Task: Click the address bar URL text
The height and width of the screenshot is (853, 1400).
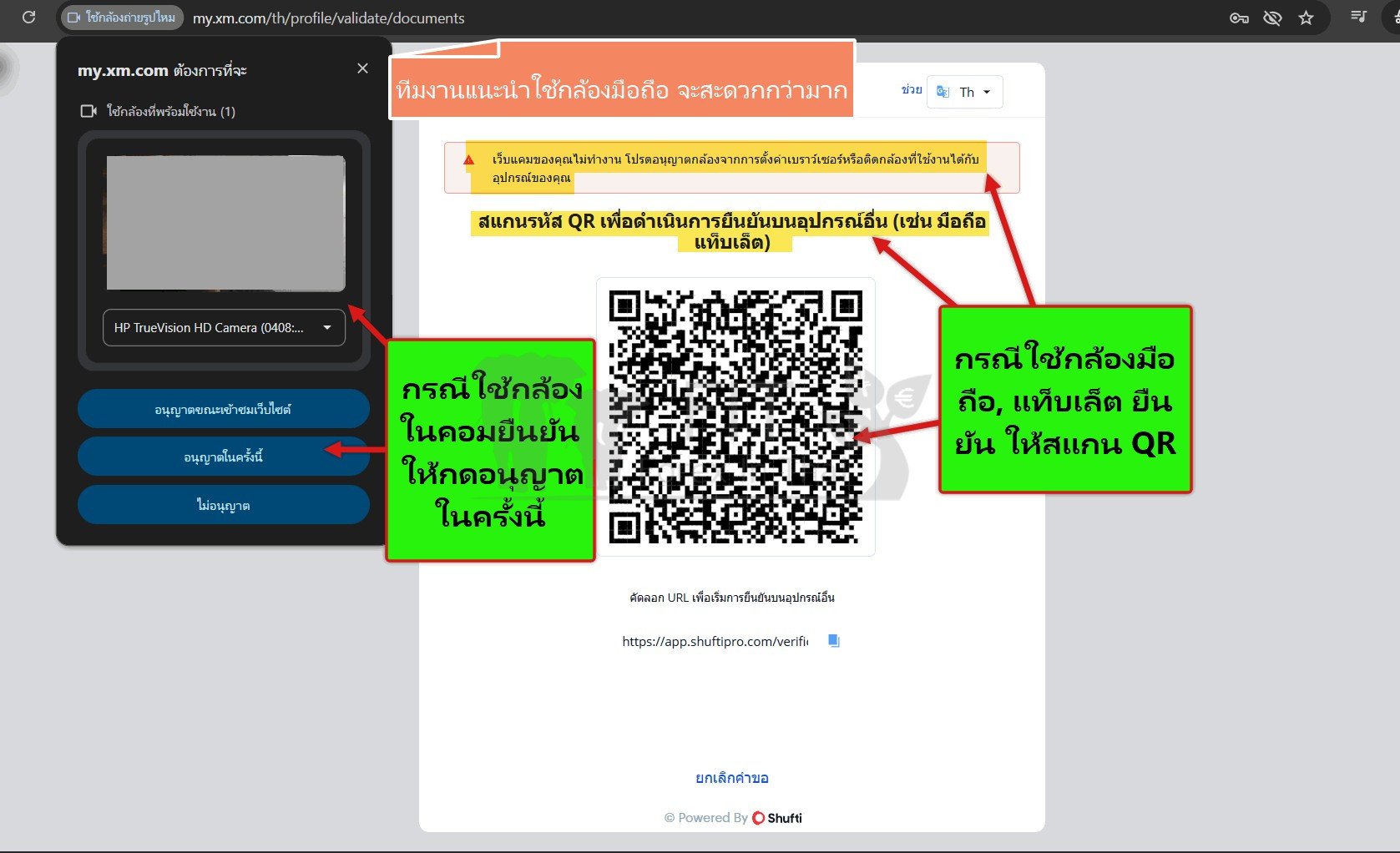Action: 328,18
